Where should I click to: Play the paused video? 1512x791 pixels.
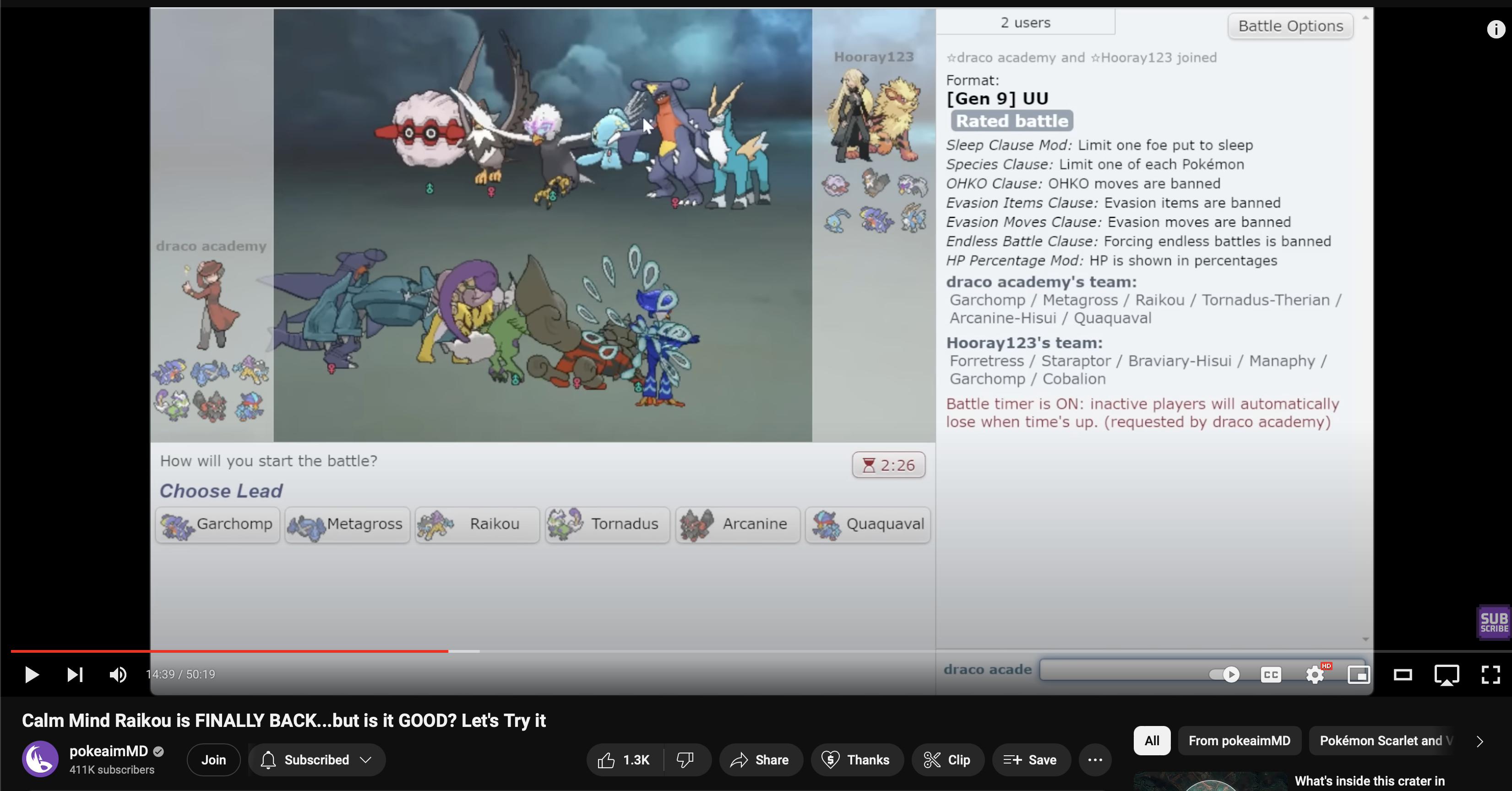pos(32,675)
